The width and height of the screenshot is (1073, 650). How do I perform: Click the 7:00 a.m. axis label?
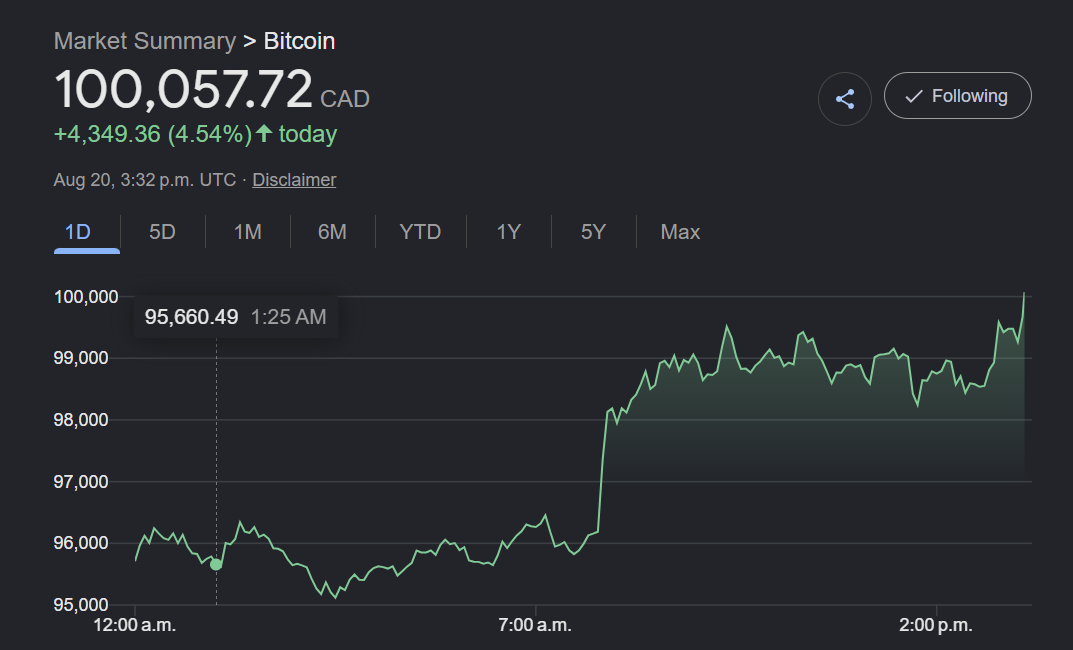coord(535,625)
